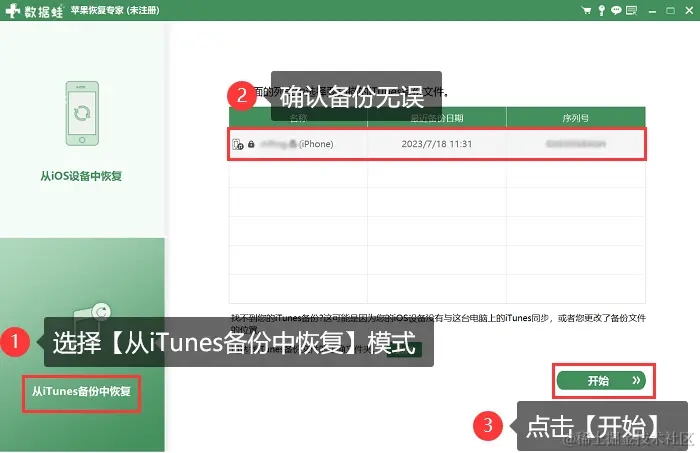This screenshot has width=700, height=453.
Task: Close the 苹果恢复专家 window
Action: 689,10
